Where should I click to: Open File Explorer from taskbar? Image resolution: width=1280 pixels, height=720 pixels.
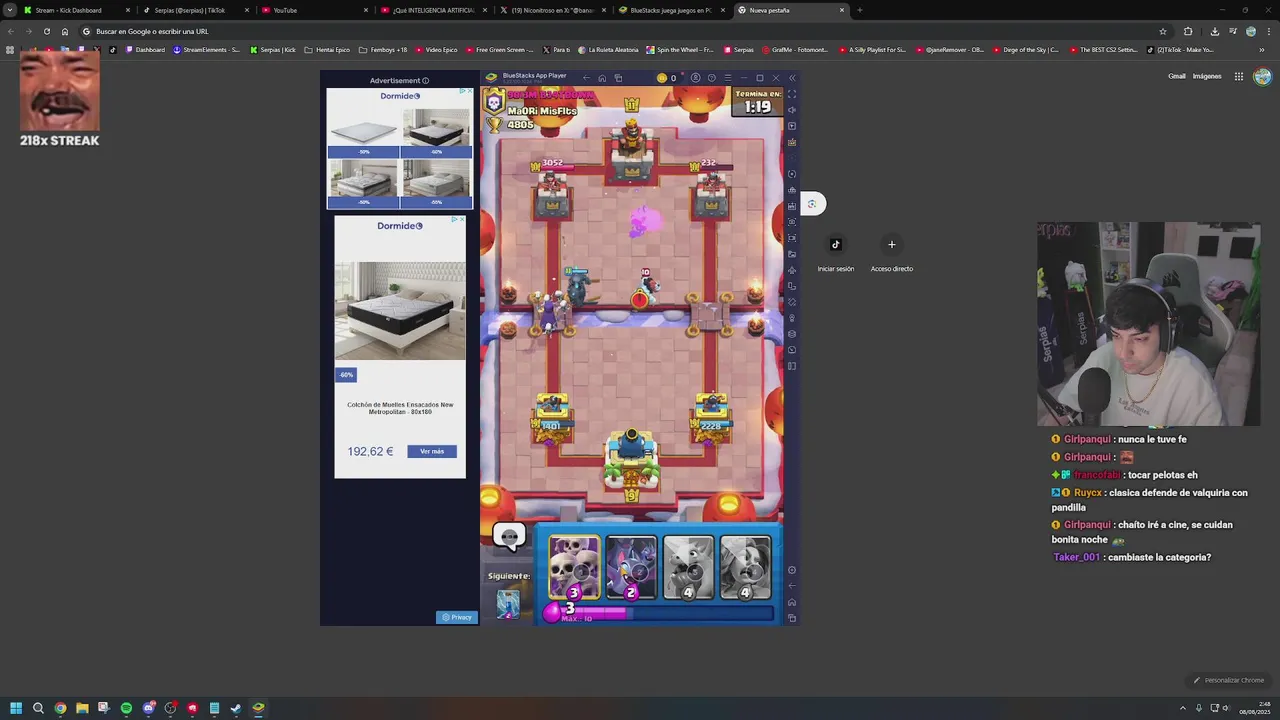[x=82, y=708]
